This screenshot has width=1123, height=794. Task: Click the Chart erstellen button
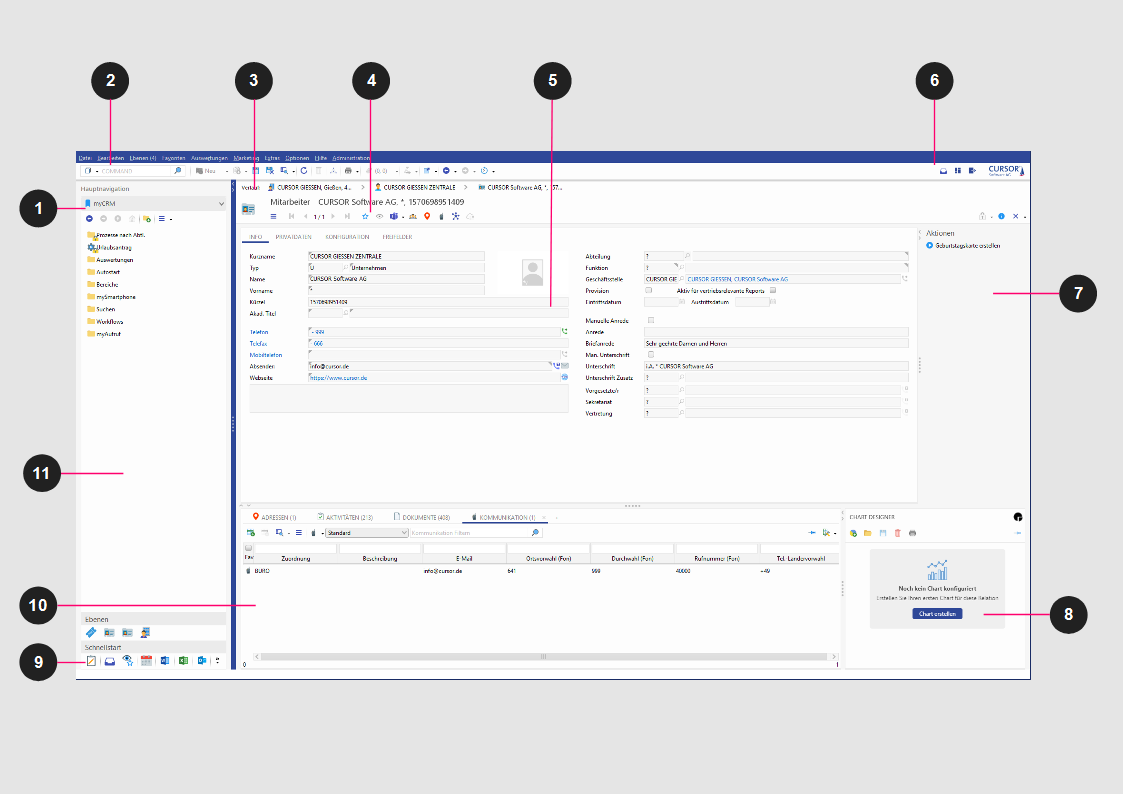coord(937,613)
